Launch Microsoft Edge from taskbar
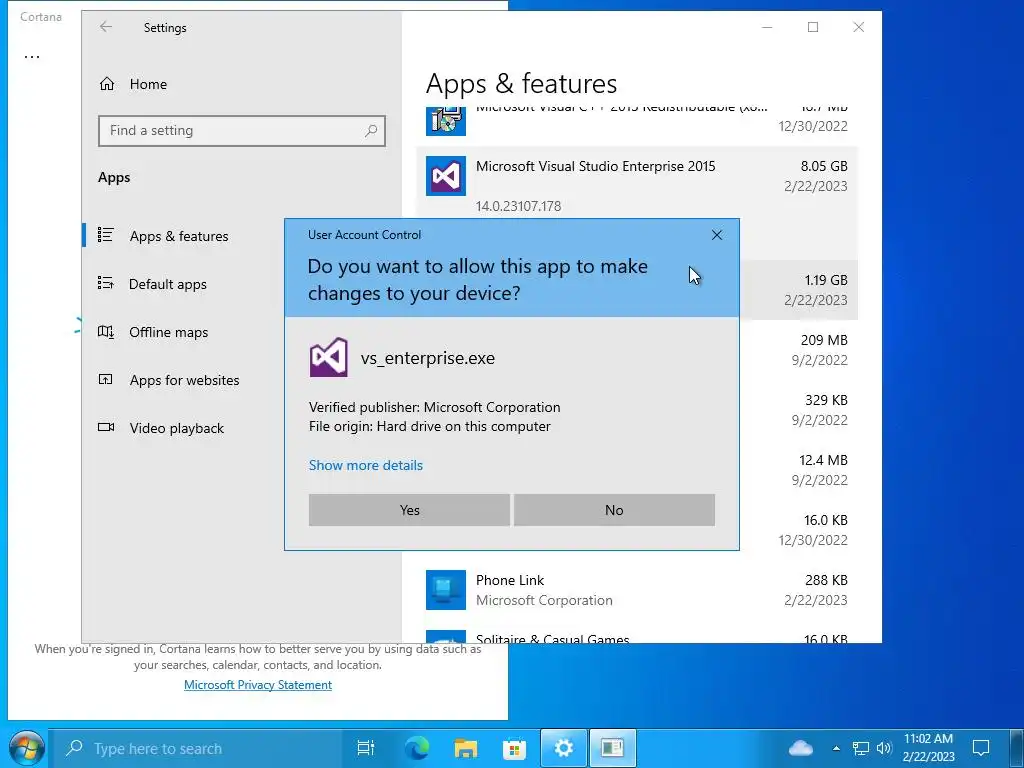Viewport: 1024px width, 768px height. (416, 748)
